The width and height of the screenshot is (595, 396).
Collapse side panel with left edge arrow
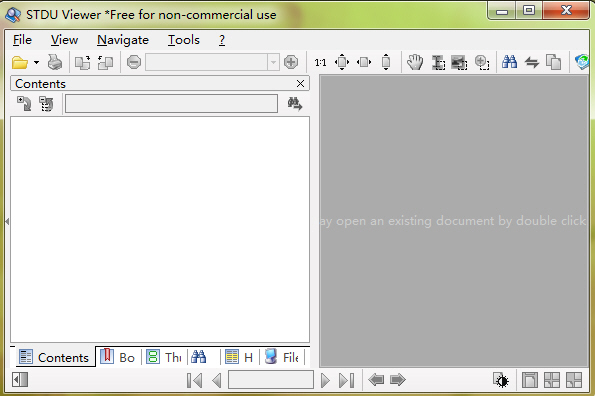[7, 222]
